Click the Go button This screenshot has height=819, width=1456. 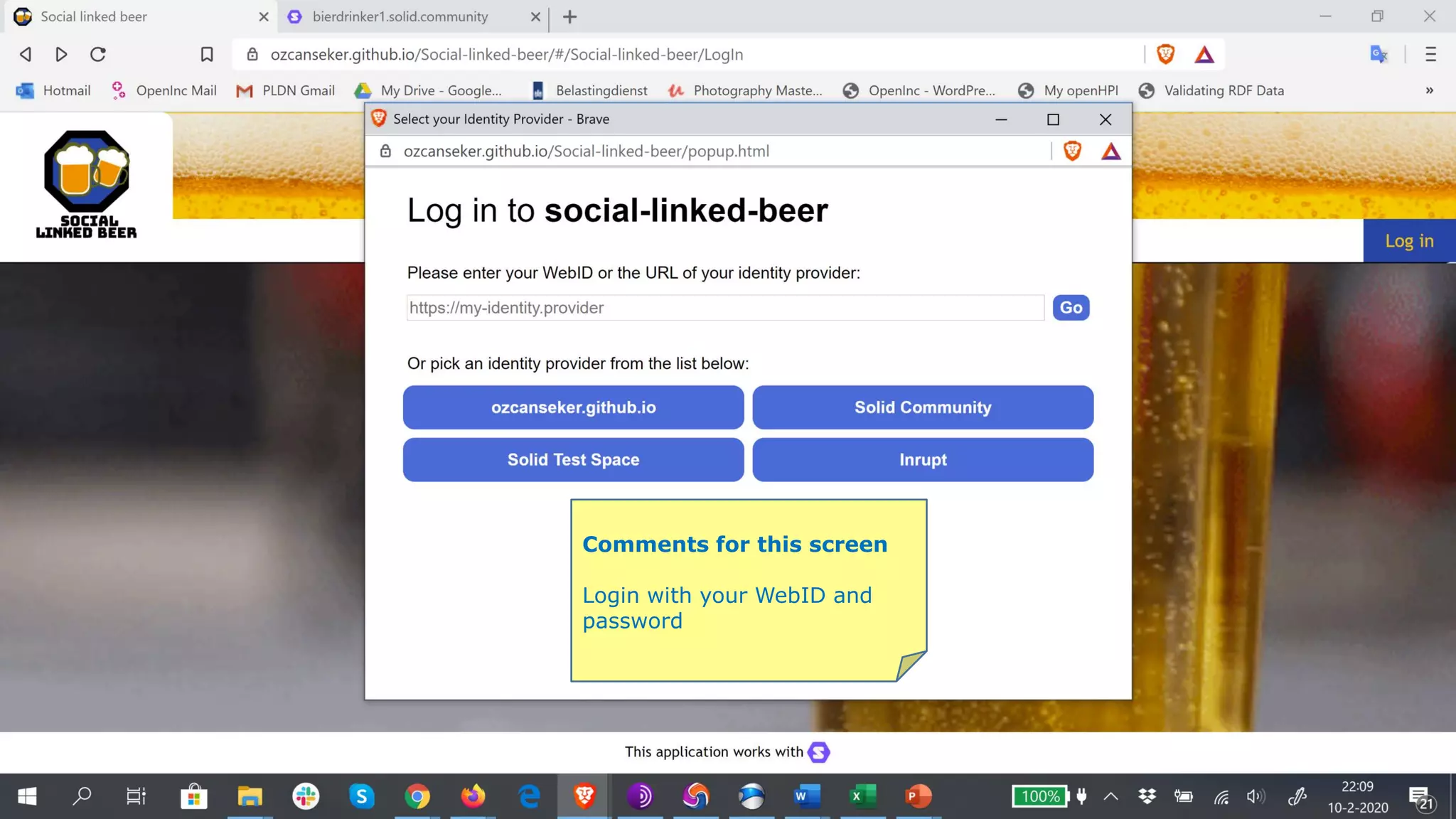point(1071,308)
